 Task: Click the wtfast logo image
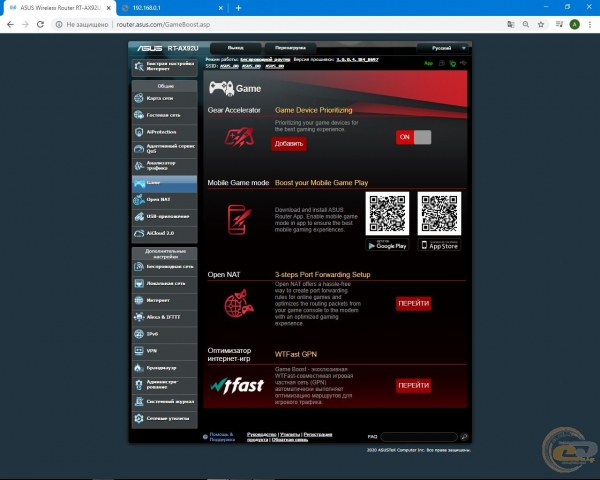point(237,386)
